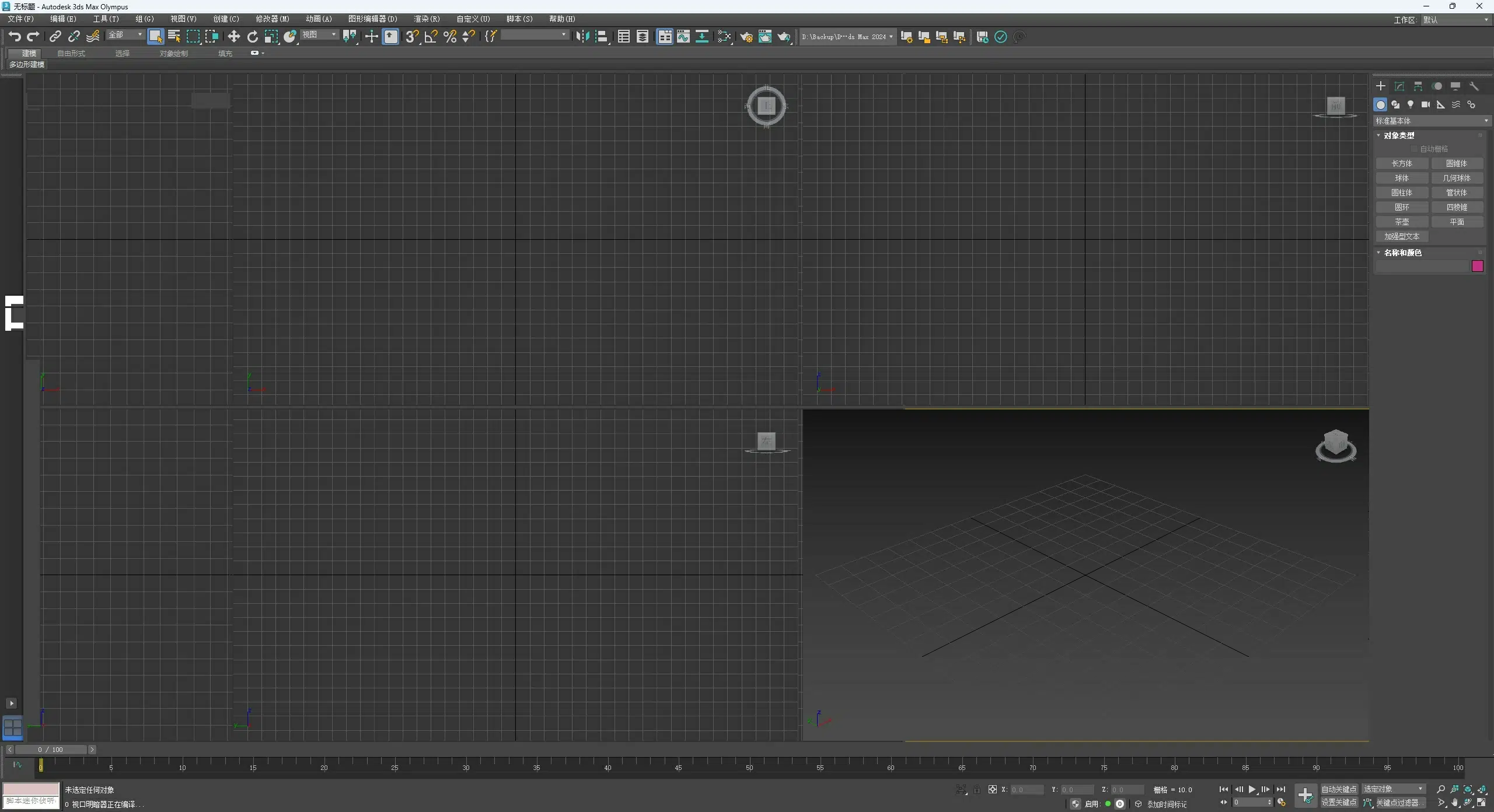Click the Undo arrow icon
The height and width of the screenshot is (812, 1494).
pos(15,37)
